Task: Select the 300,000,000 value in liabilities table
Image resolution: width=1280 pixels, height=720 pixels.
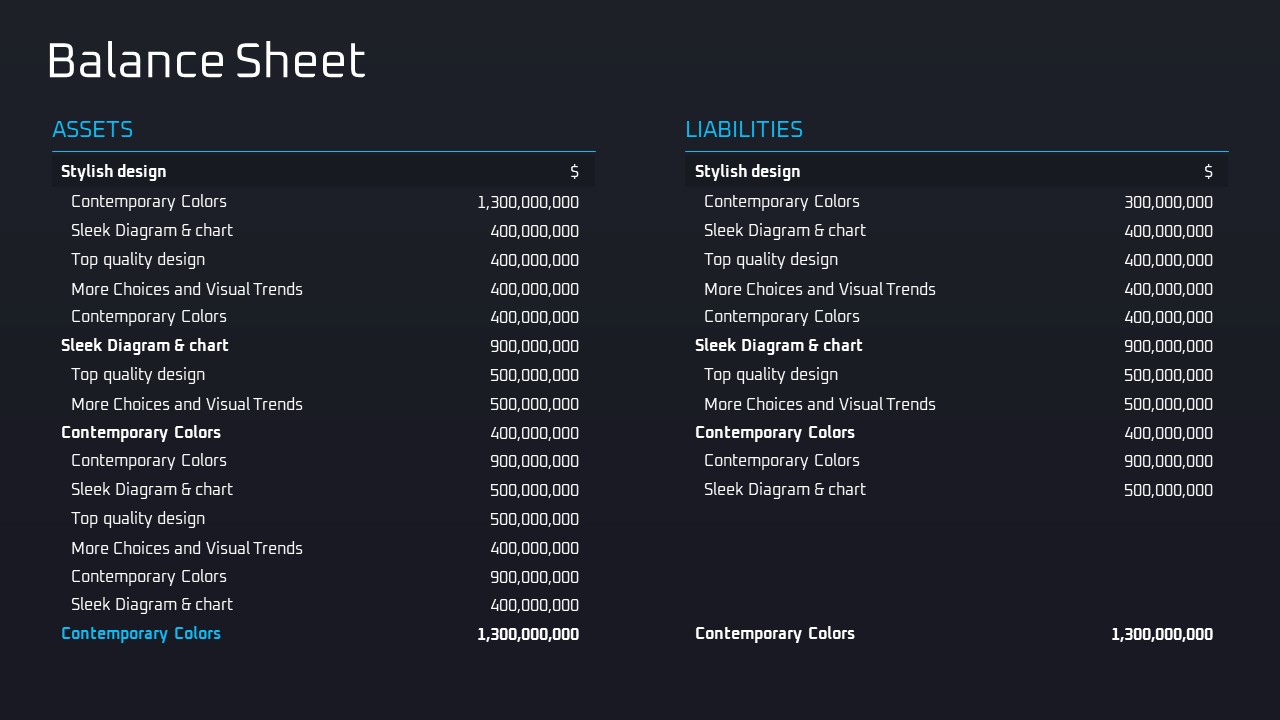Action: pos(1168,202)
